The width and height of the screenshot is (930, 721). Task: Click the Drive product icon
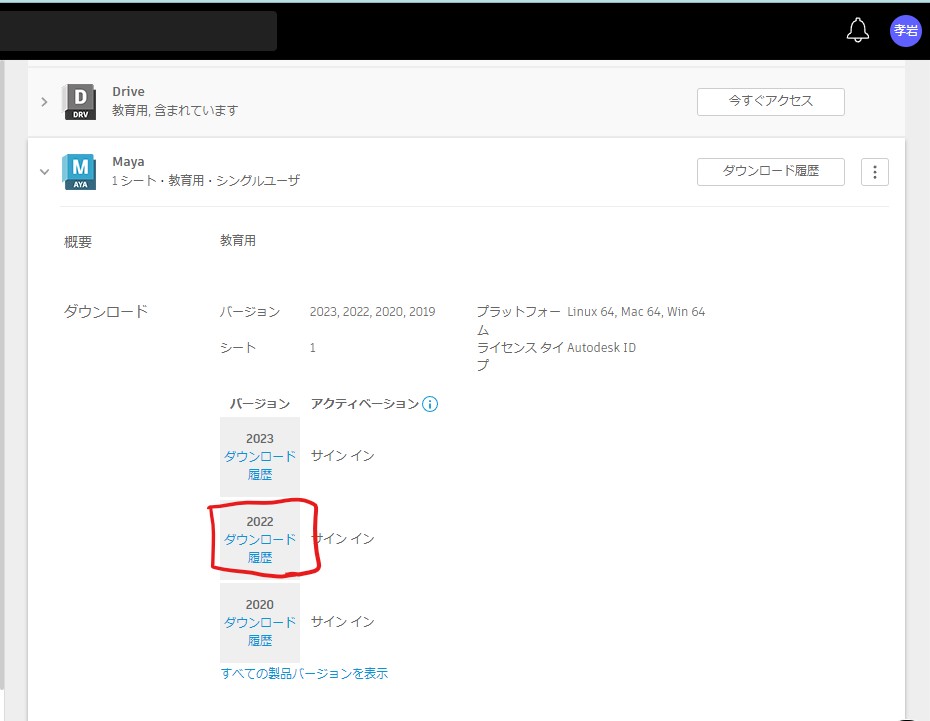(79, 102)
